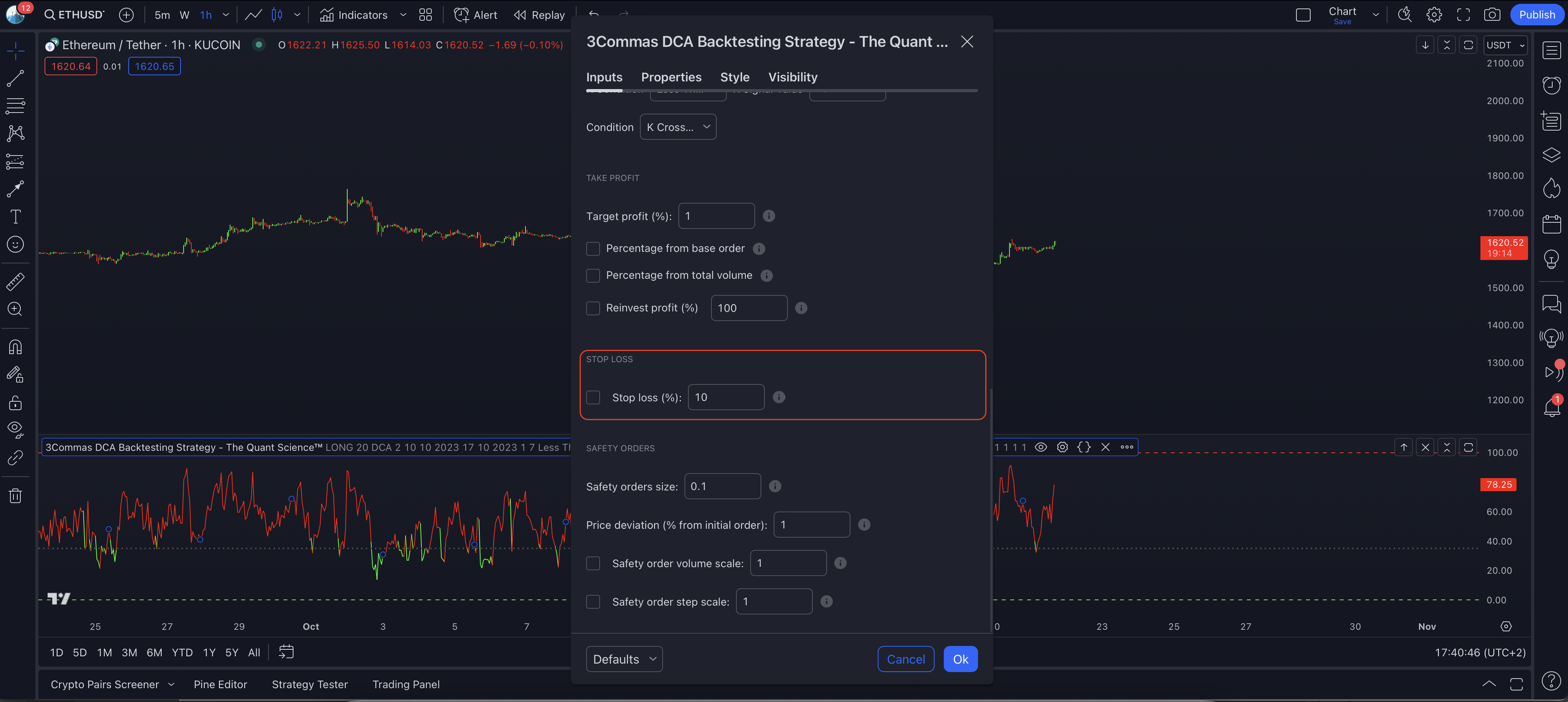The image size is (1568, 702).
Task: Open the Strategy Tester tab
Action: 309,684
